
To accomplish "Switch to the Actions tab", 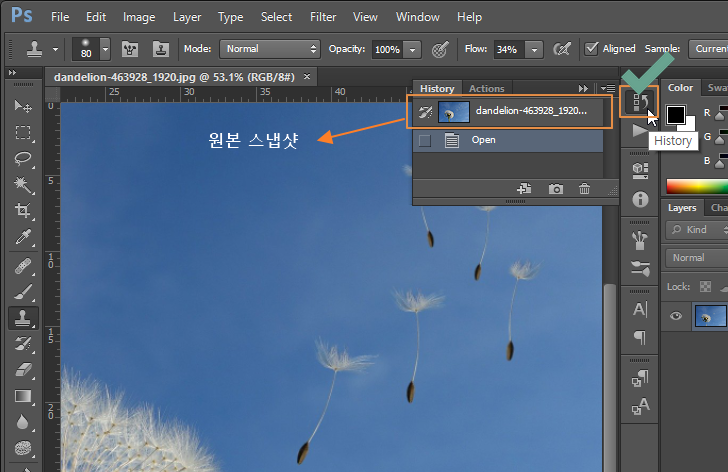I will (487, 88).
